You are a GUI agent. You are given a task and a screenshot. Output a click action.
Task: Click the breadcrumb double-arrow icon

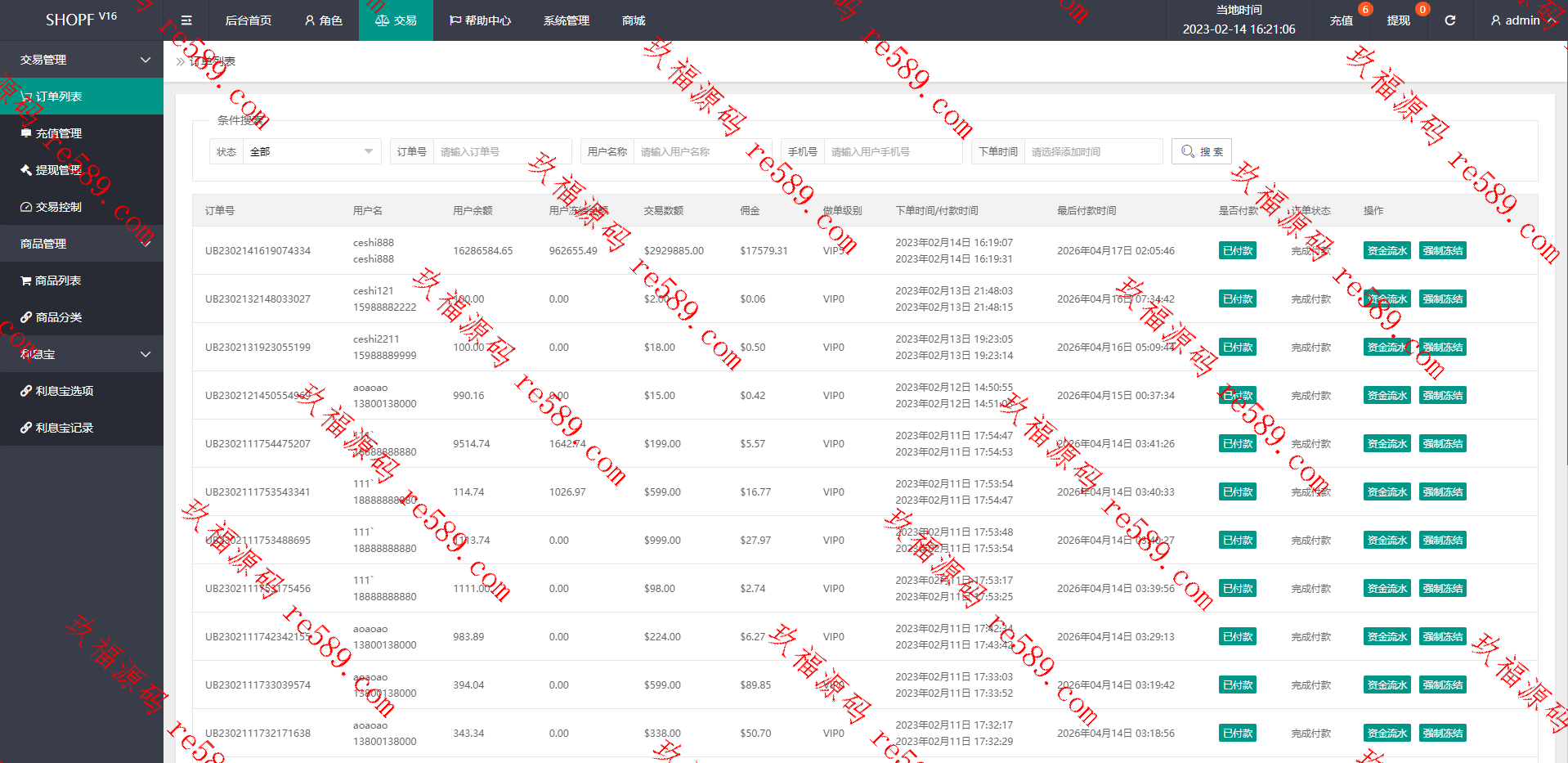(181, 61)
